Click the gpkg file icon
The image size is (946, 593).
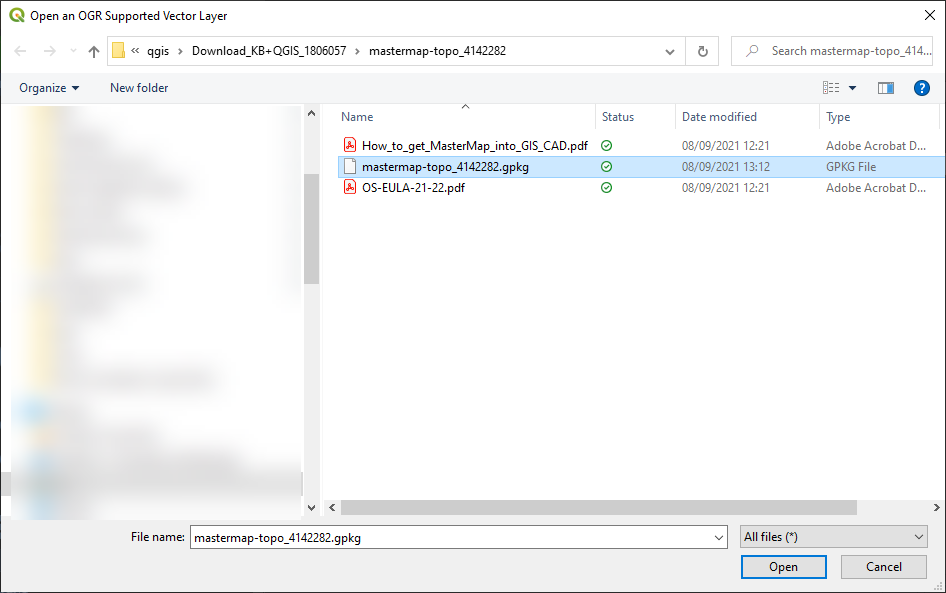pyautogui.click(x=350, y=166)
